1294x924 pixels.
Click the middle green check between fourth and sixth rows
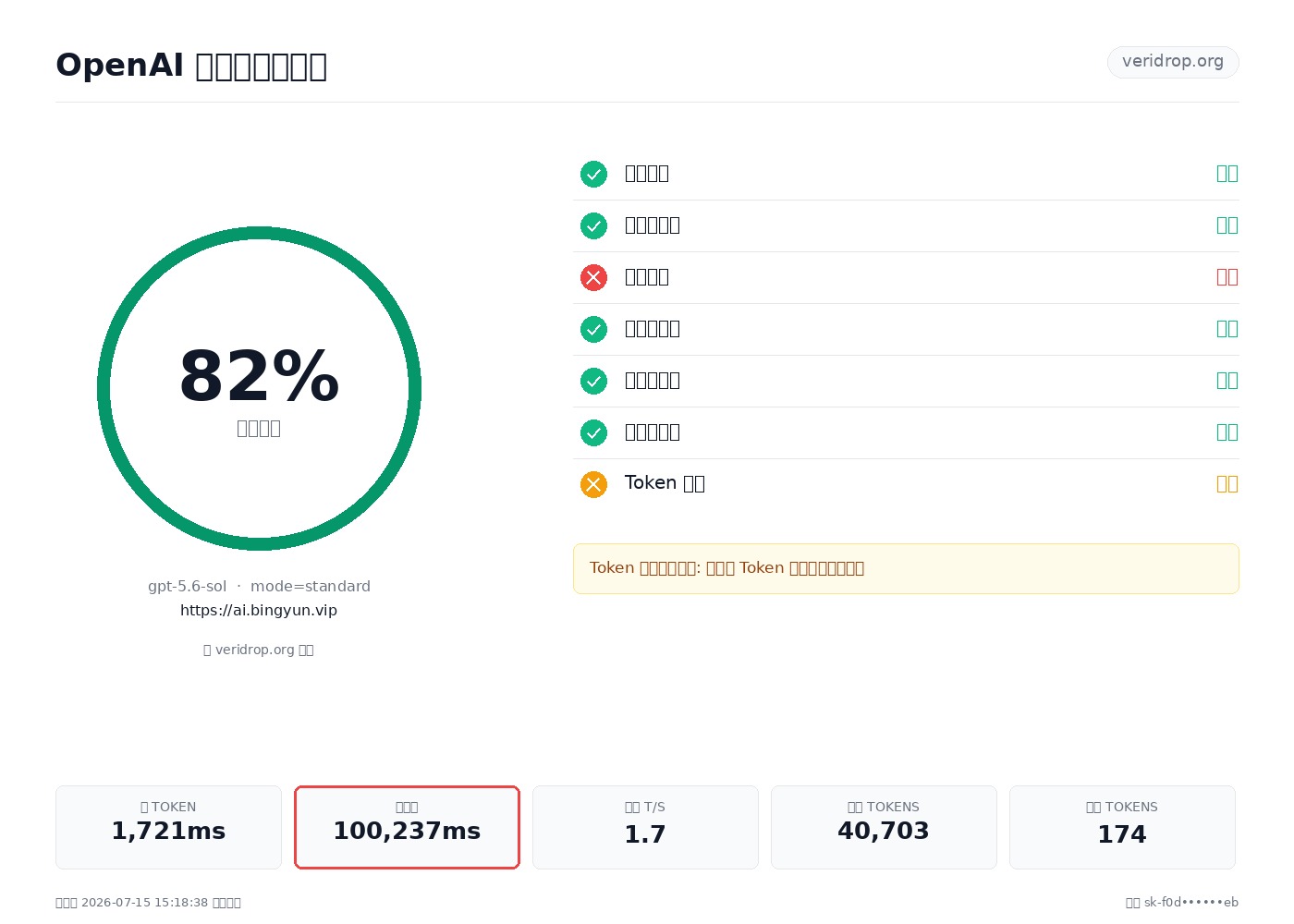pyautogui.click(x=593, y=381)
